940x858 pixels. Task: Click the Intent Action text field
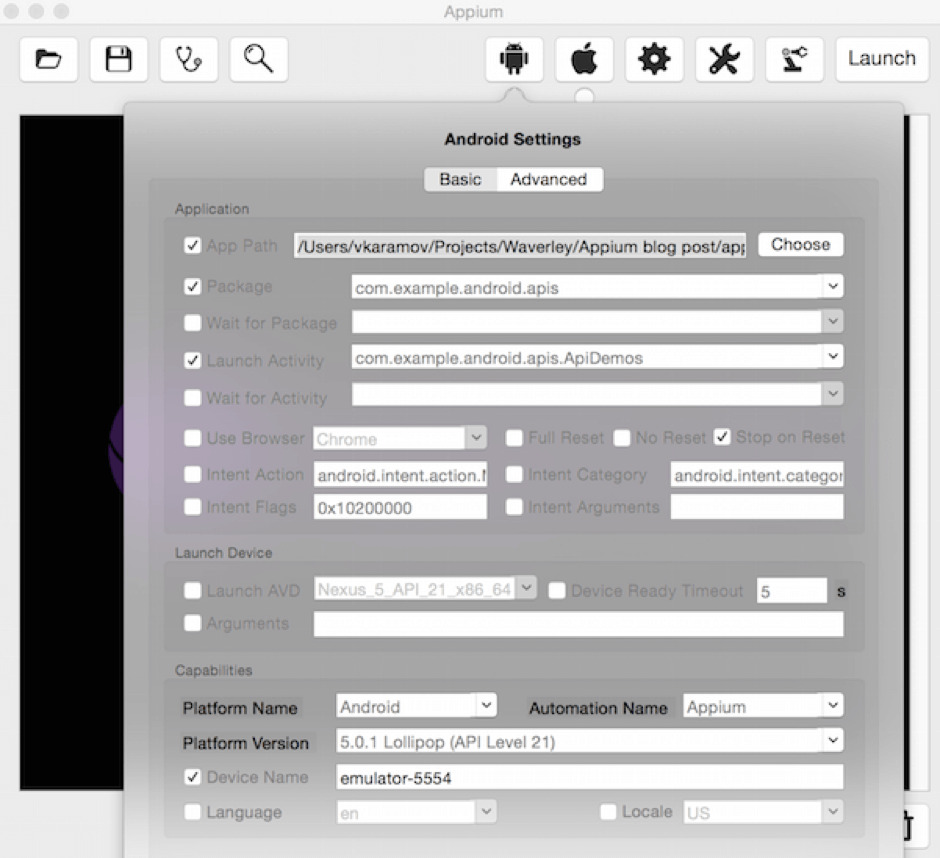tap(400, 474)
